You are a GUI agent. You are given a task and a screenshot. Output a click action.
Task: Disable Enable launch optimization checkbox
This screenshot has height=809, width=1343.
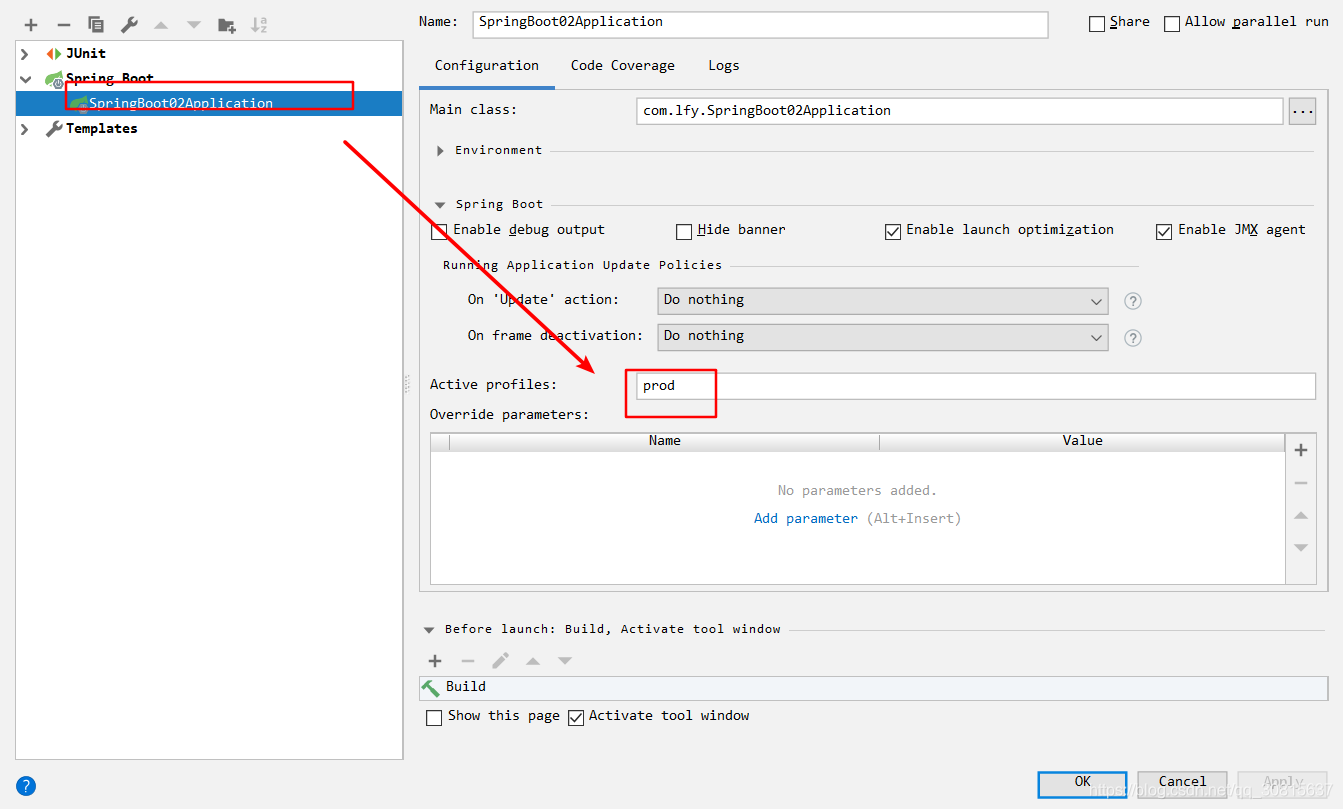(x=893, y=231)
